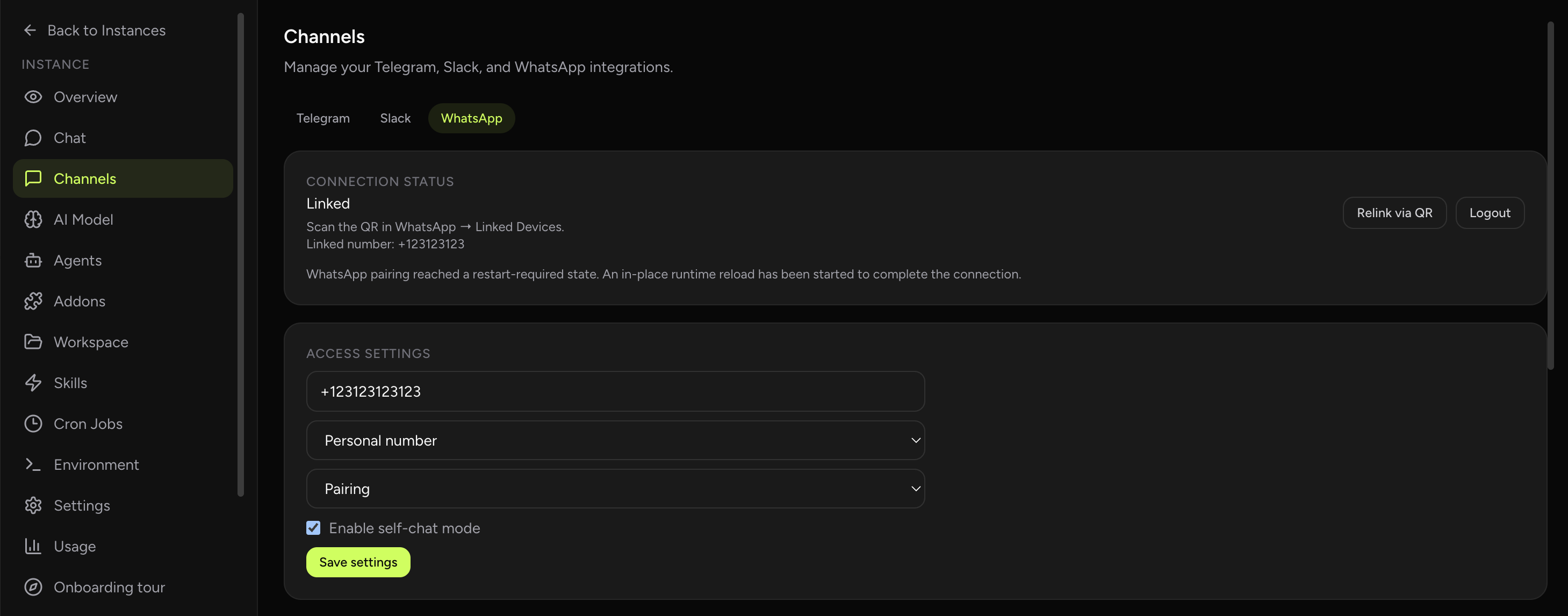Open the Onboarding tour compass icon
Image resolution: width=1568 pixels, height=616 pixels.
[33, 587]
